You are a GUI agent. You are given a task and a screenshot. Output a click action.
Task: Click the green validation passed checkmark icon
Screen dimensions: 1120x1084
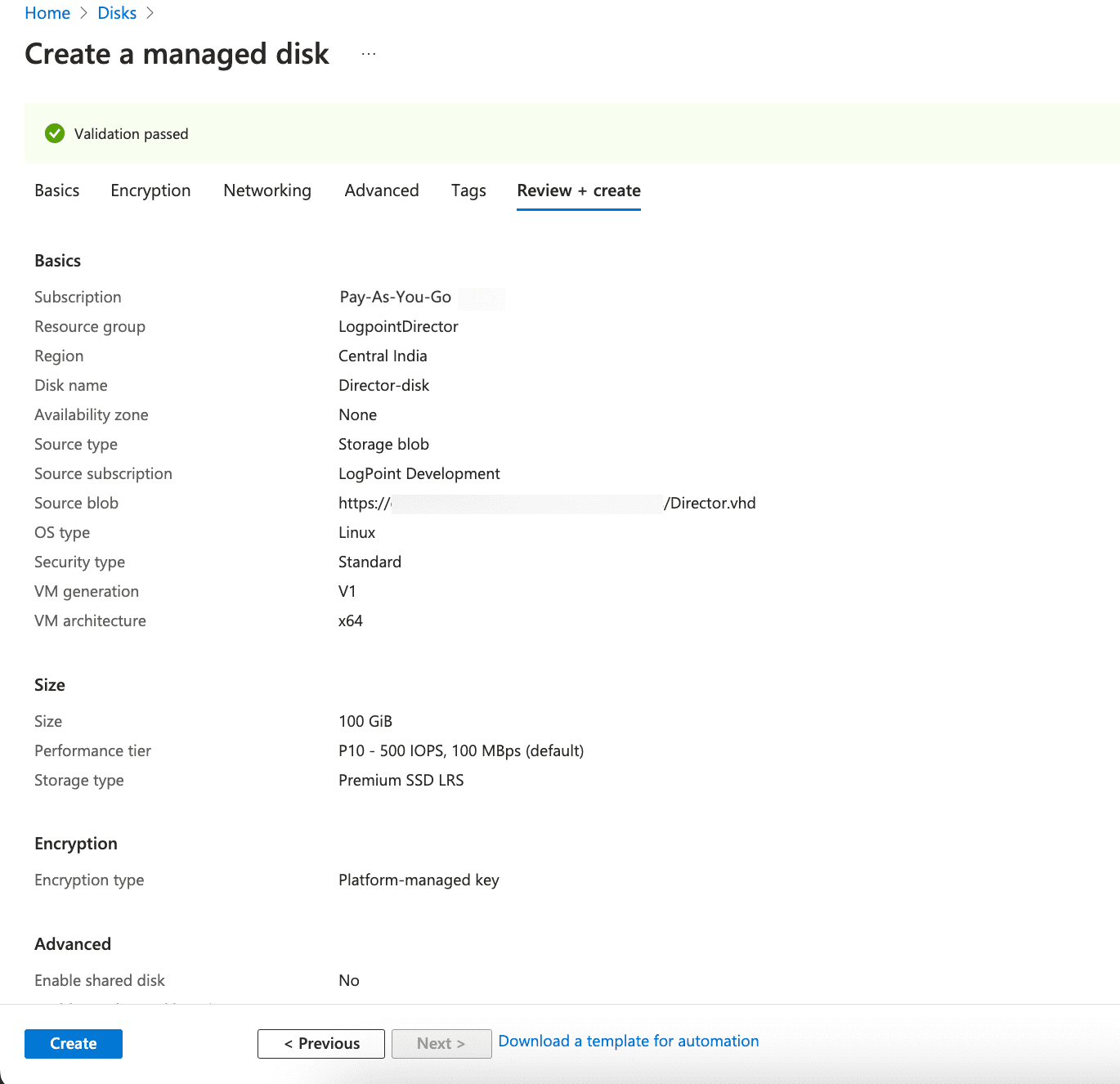pyautogui.click(x=54, y=133)
